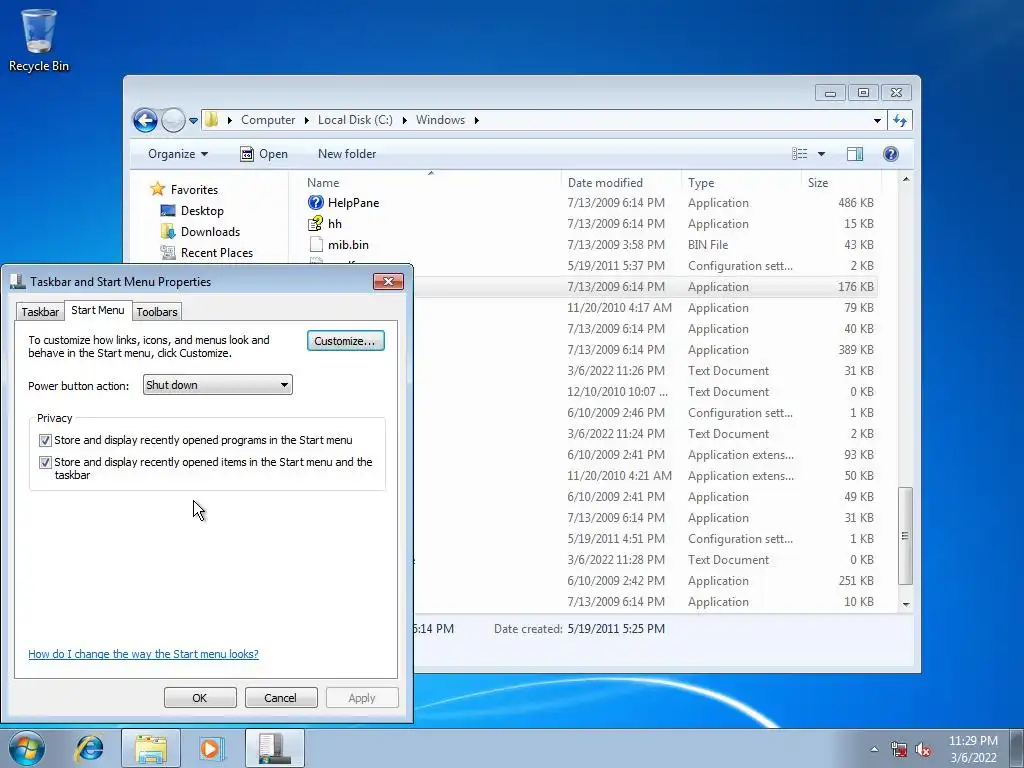Open recent locations dropdown next to forward arrow

[x=193, y=121]
